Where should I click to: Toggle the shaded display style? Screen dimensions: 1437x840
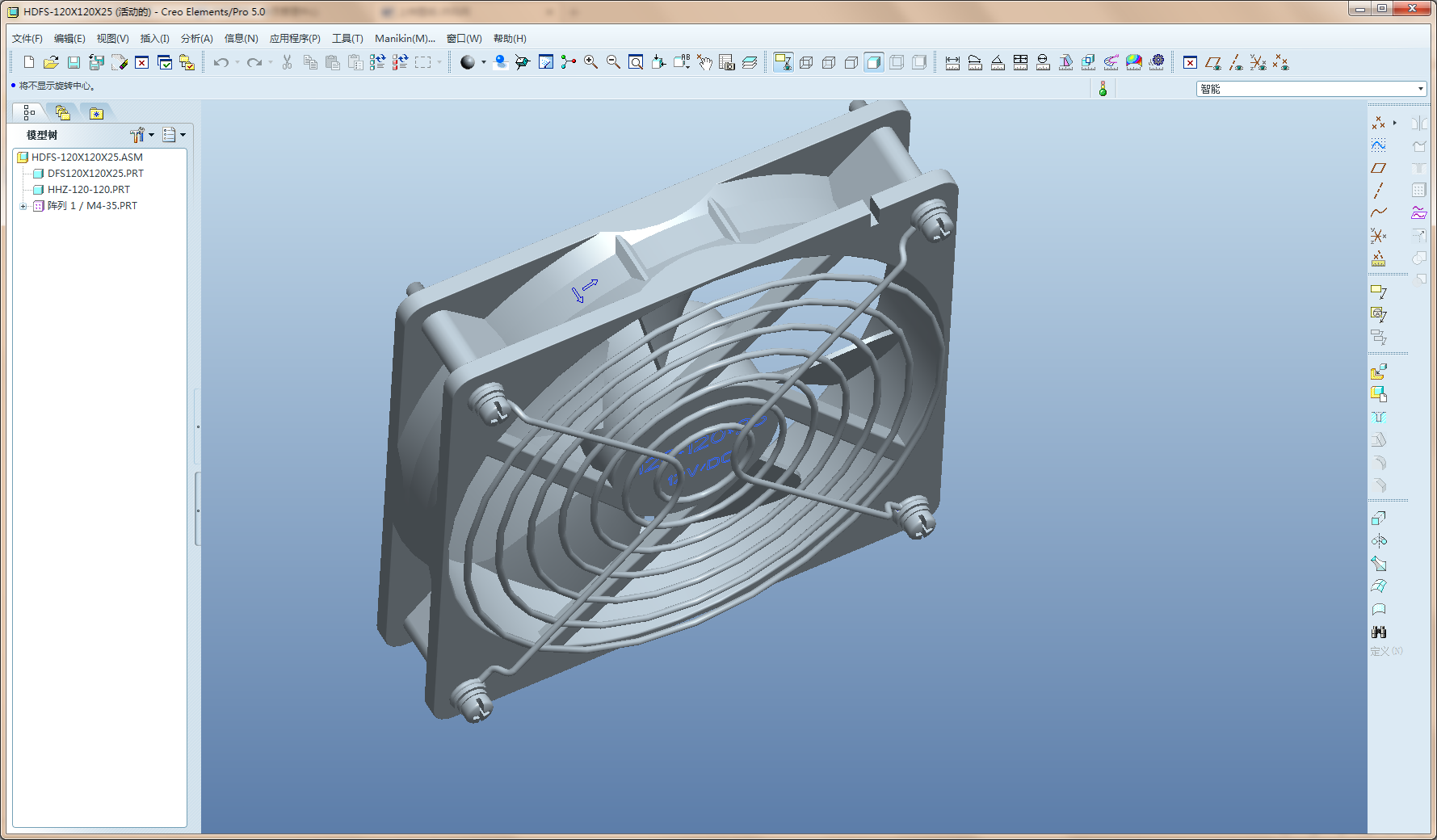[x=874, y=62]
